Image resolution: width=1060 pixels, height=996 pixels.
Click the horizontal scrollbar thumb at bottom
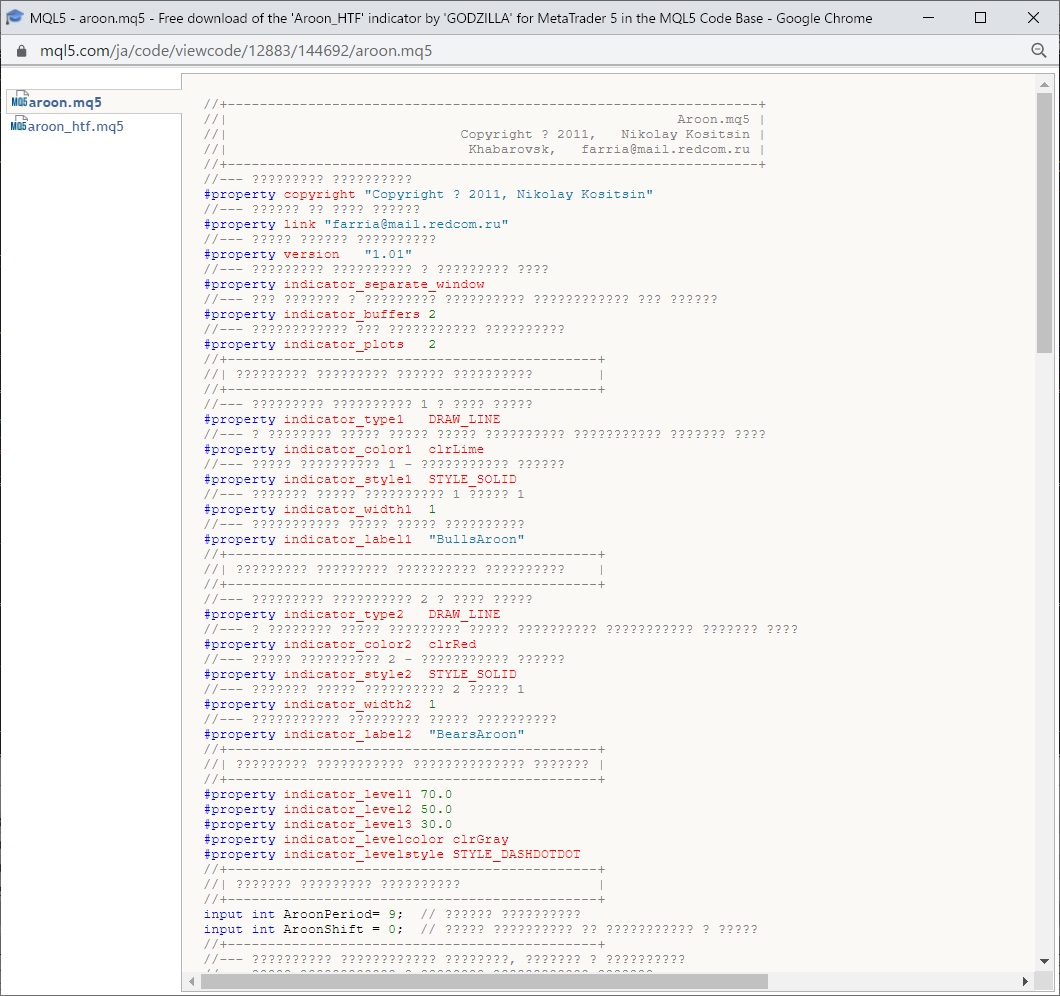(x=484, y=981)
